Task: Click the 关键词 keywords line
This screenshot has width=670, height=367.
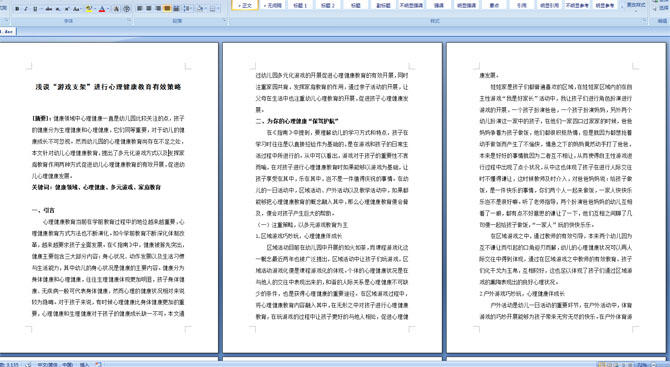Action: (x=96, y=187)
